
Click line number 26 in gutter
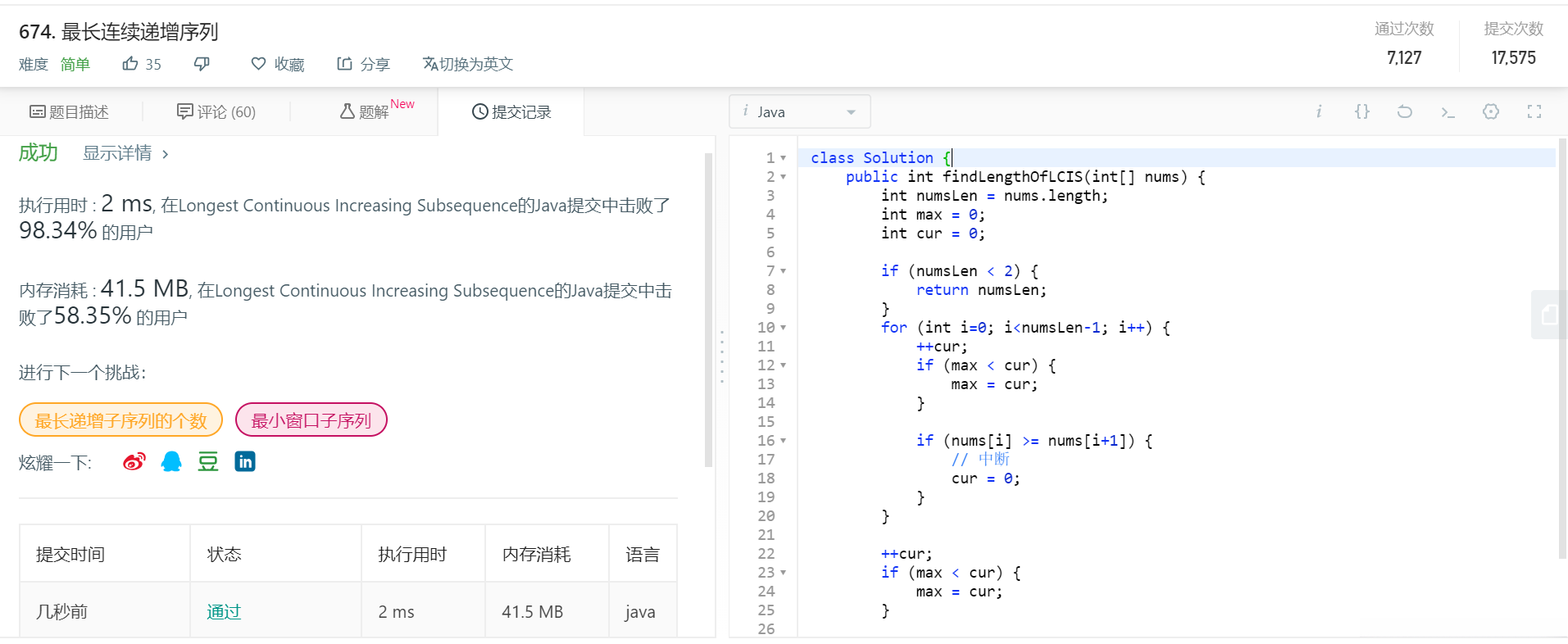coord(766,629)
